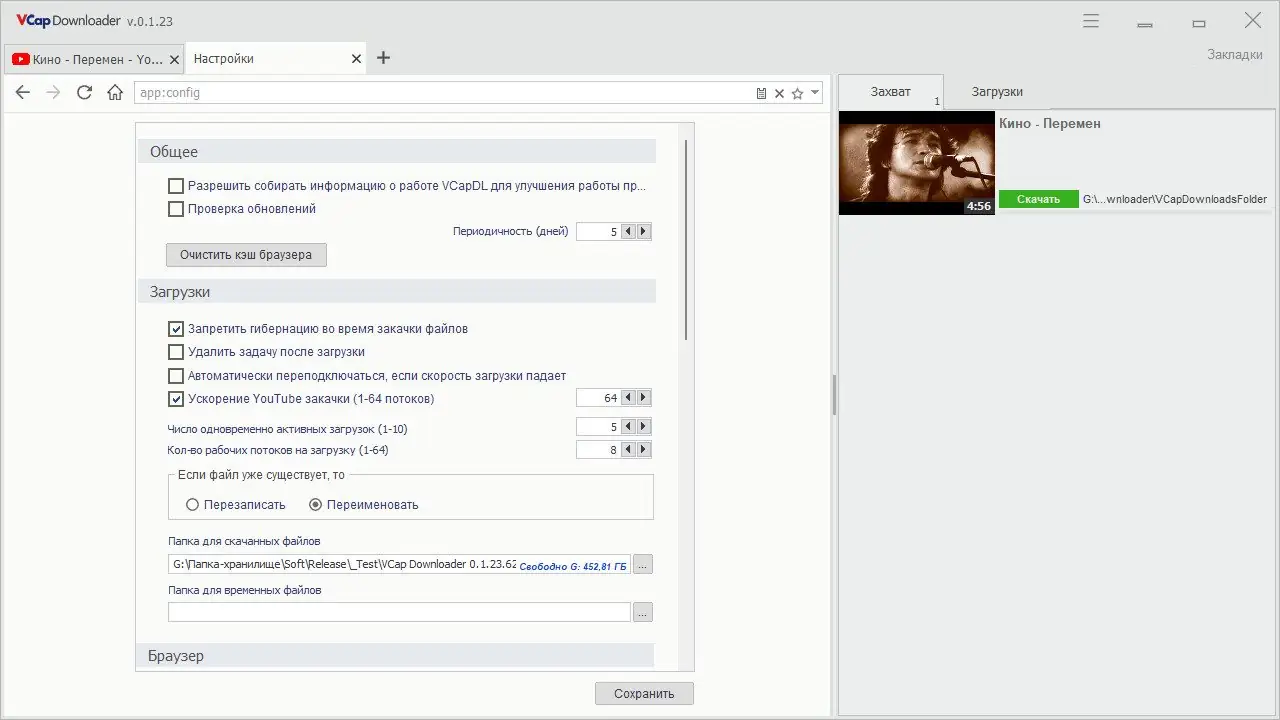The height and width of the screenshot is (720, 1280).
Task: Browse for temporary files folder
Action: pyautogui.click(x=643, y=612)
